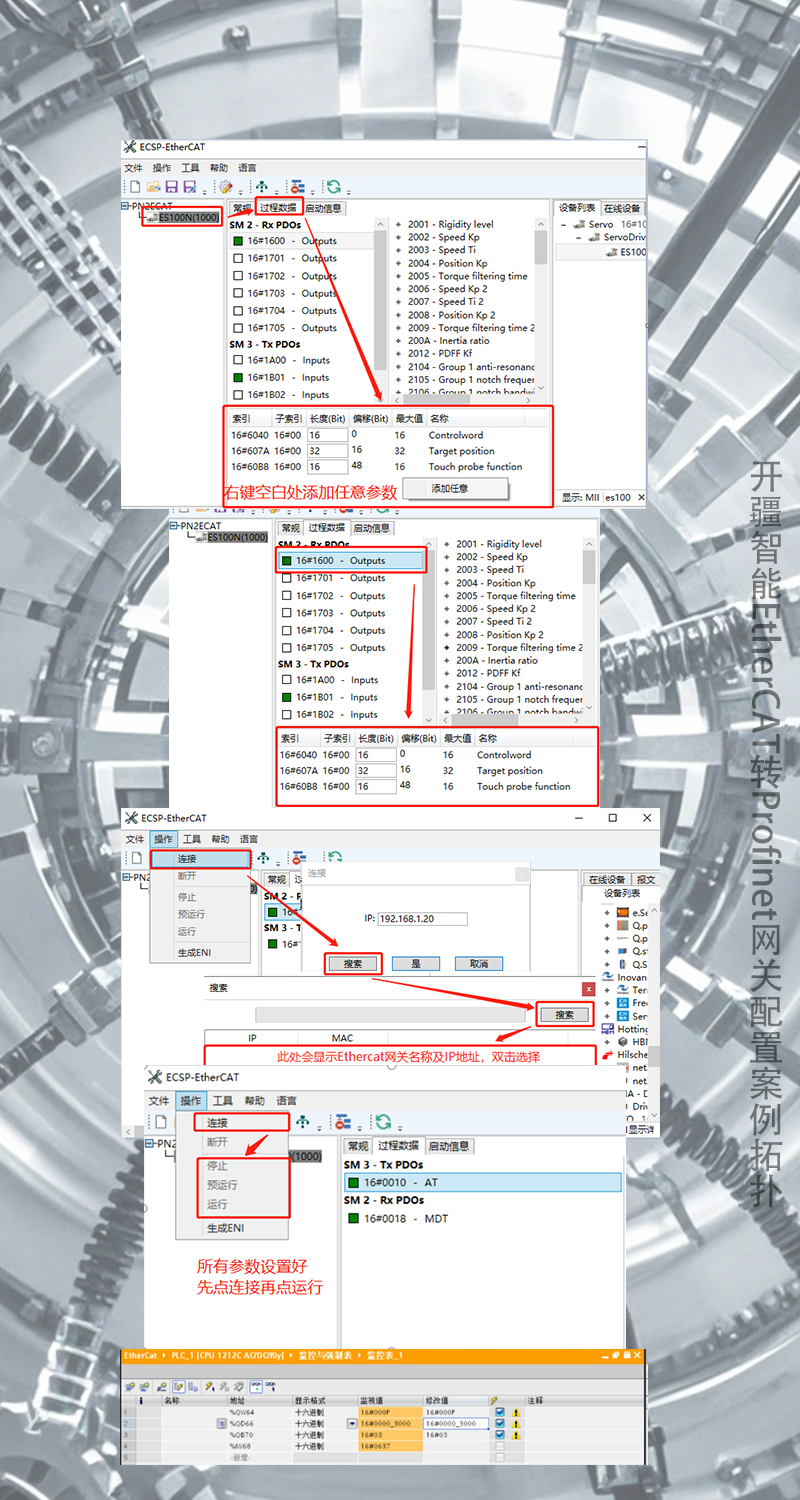Collapse PN2ECAT tree node in topmost window

click(126, 206)
